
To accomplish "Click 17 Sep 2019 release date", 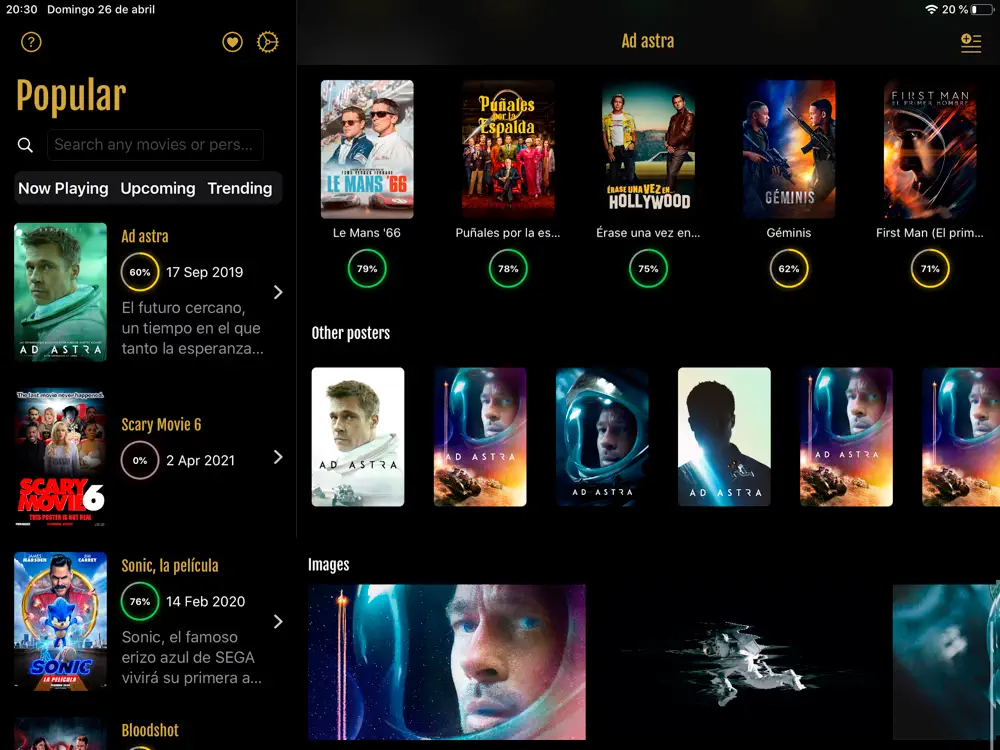I will [205, 272].
